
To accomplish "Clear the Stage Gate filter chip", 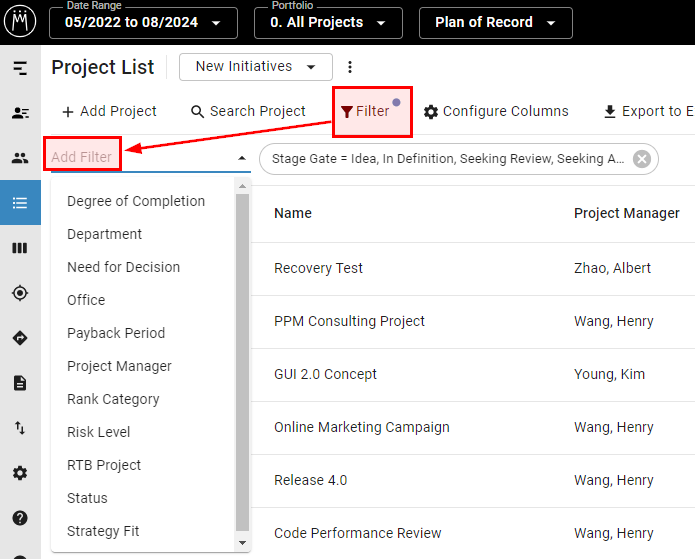I will coord(641,159).
